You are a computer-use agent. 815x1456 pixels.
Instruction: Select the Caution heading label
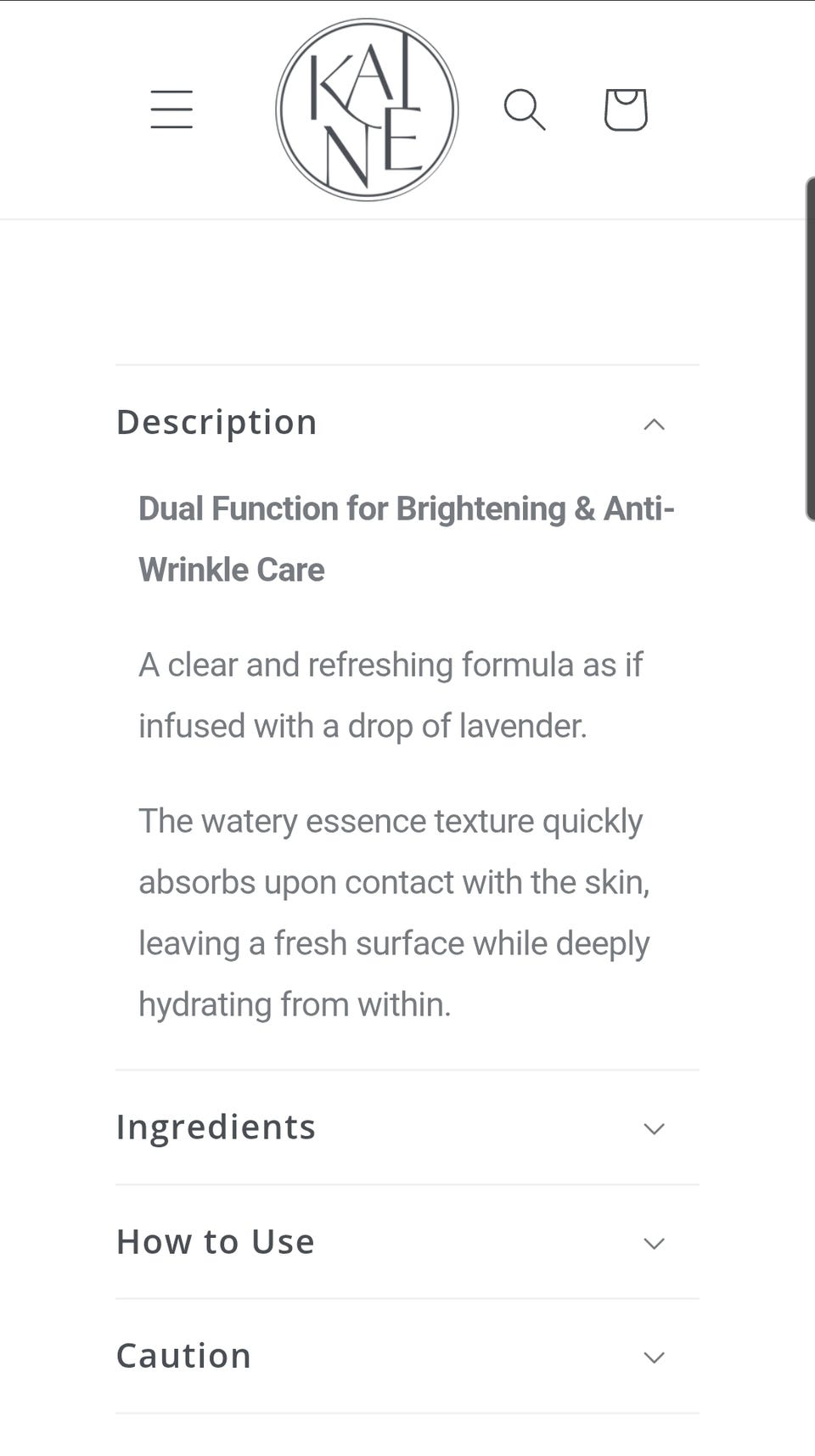tap(183, 1356)
